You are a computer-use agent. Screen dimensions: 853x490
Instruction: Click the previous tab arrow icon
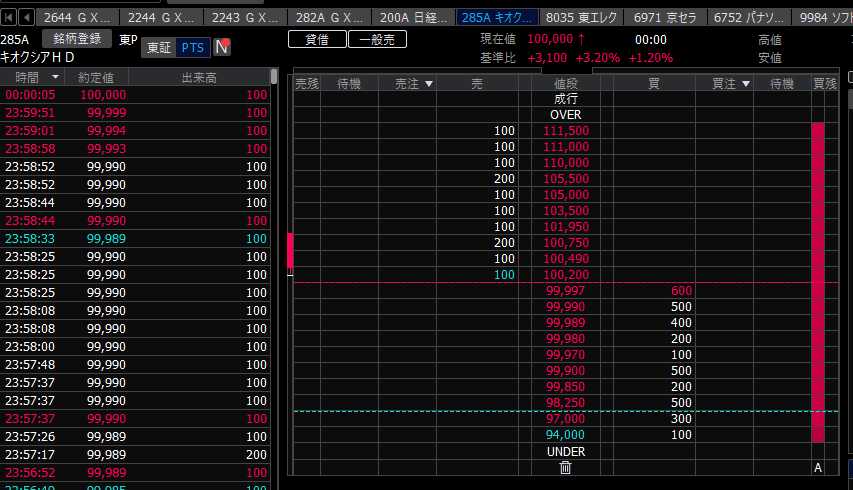click(x=27, y=17)
